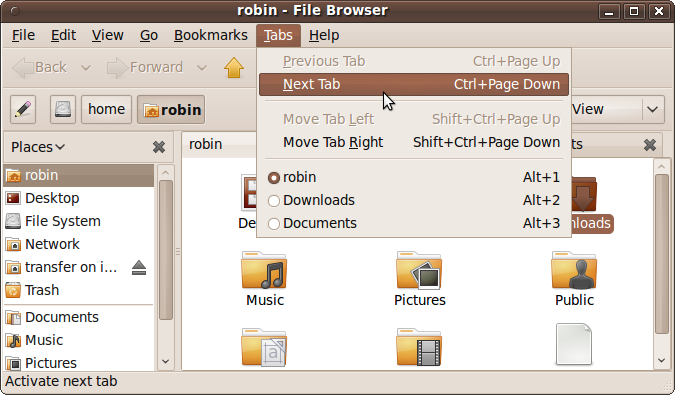Click the robin path bar button
Image resolution: width=675 pixels, height=395 pixels.
[x=171, y=109]
